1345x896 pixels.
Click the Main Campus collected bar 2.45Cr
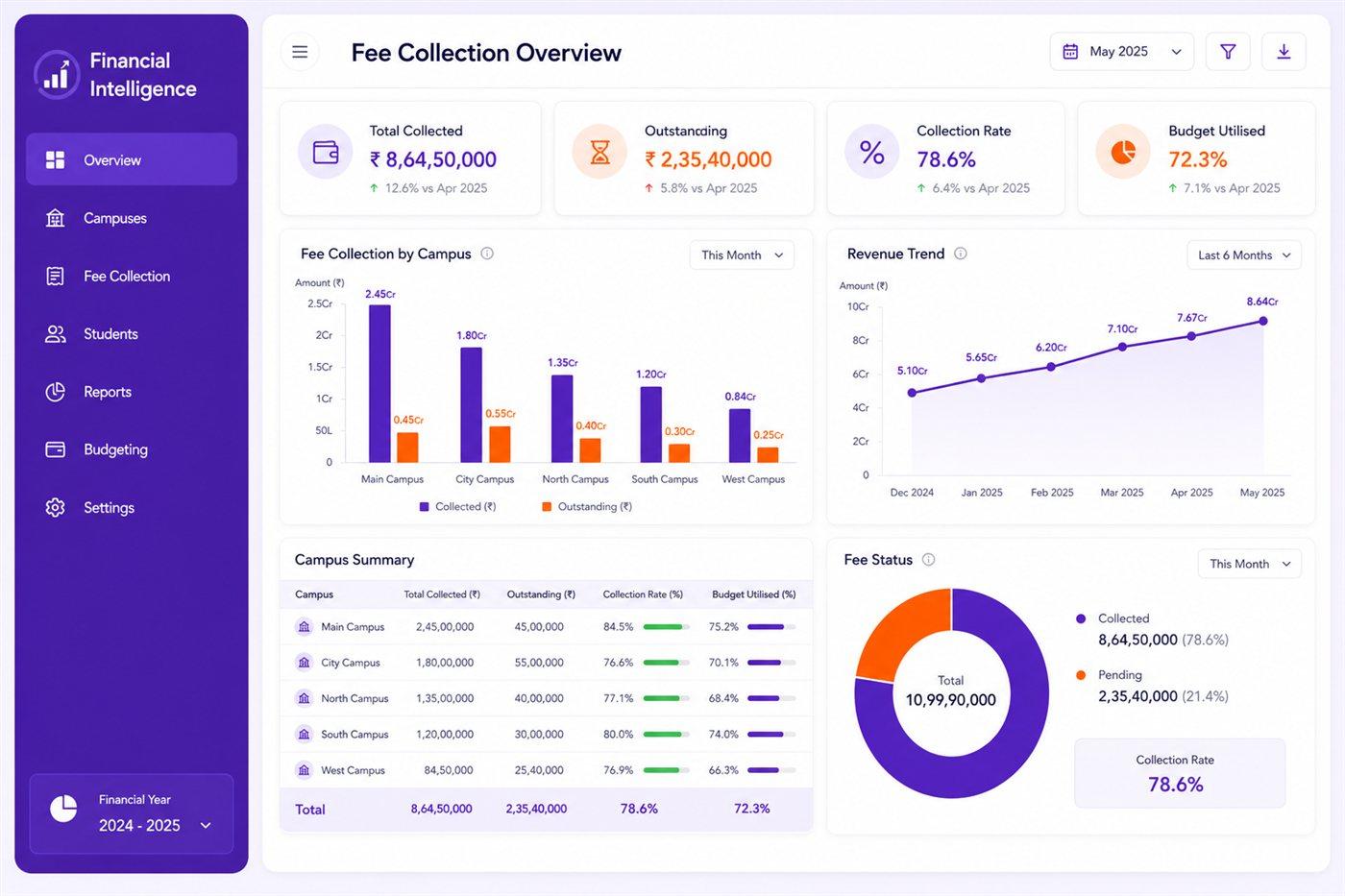[x=379, y=383]
